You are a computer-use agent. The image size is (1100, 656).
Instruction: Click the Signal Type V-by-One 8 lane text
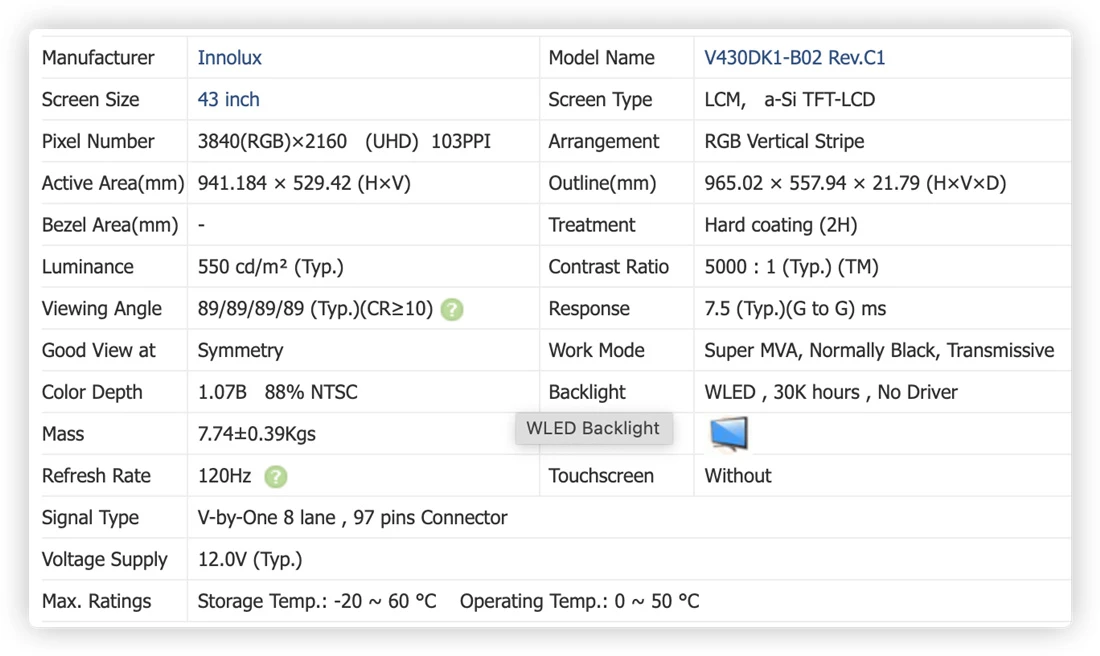click(267, 518)
